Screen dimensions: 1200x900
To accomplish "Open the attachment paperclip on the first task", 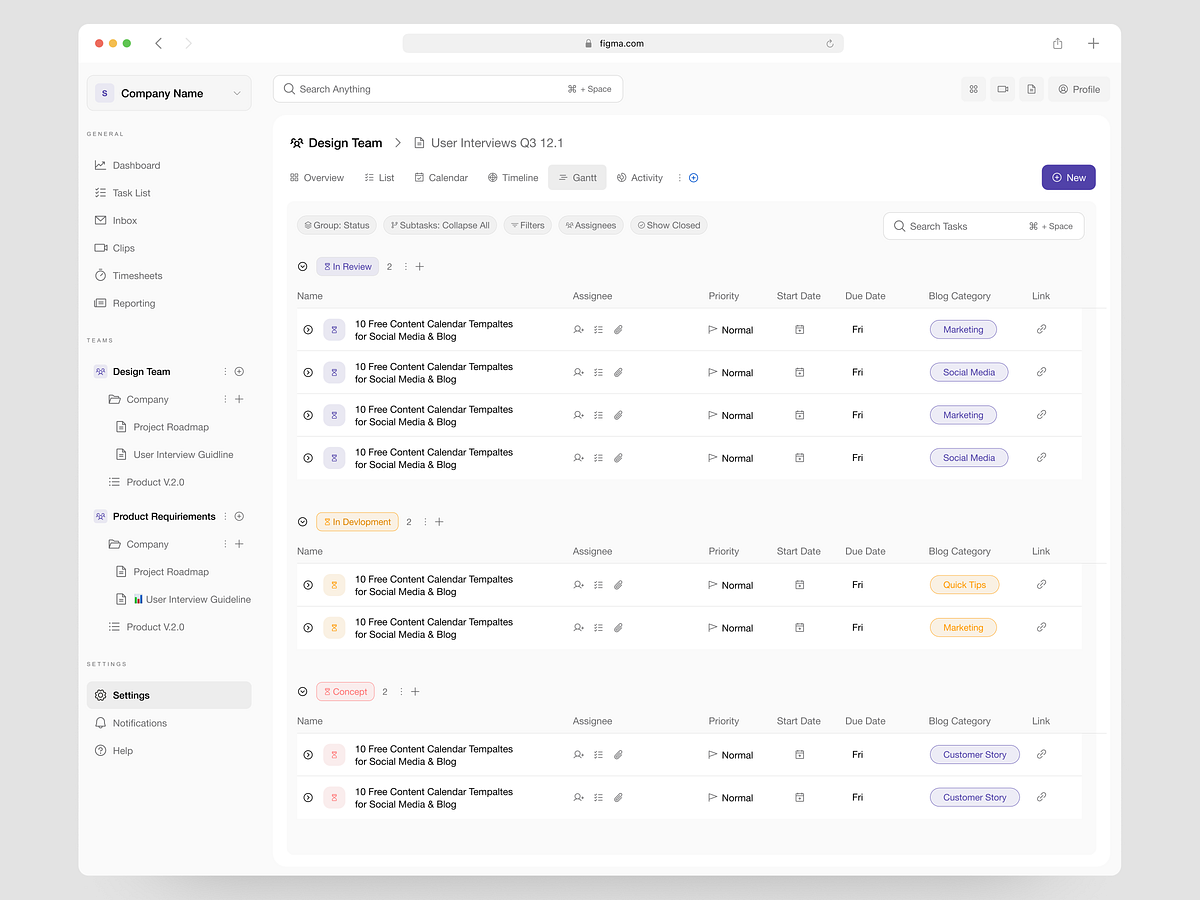I will pos(618,329).
